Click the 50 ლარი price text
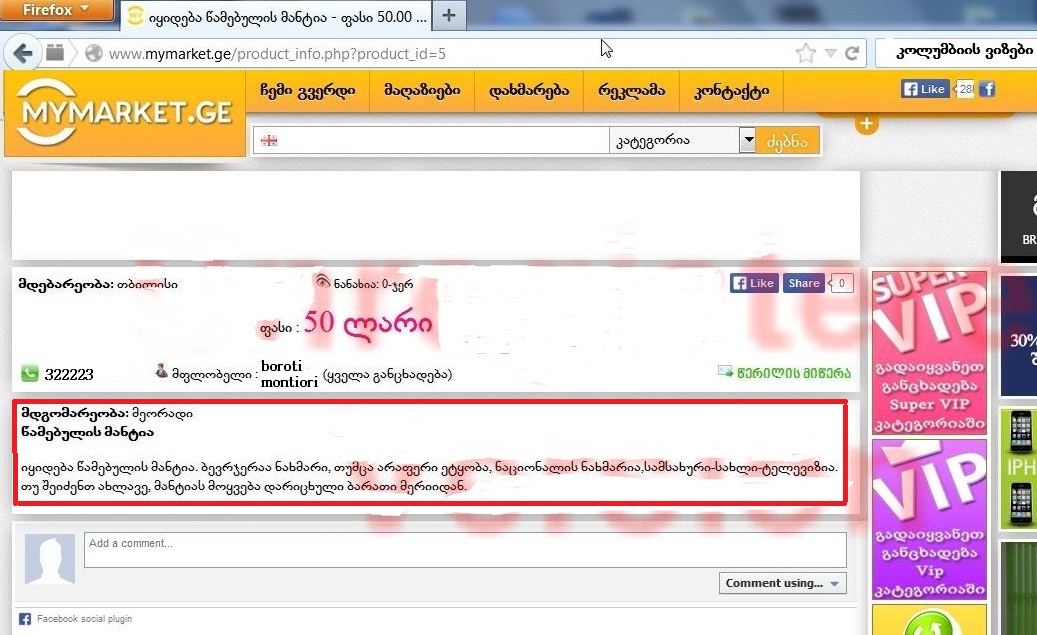1037x635 pixels. click(x=368, y=323)
